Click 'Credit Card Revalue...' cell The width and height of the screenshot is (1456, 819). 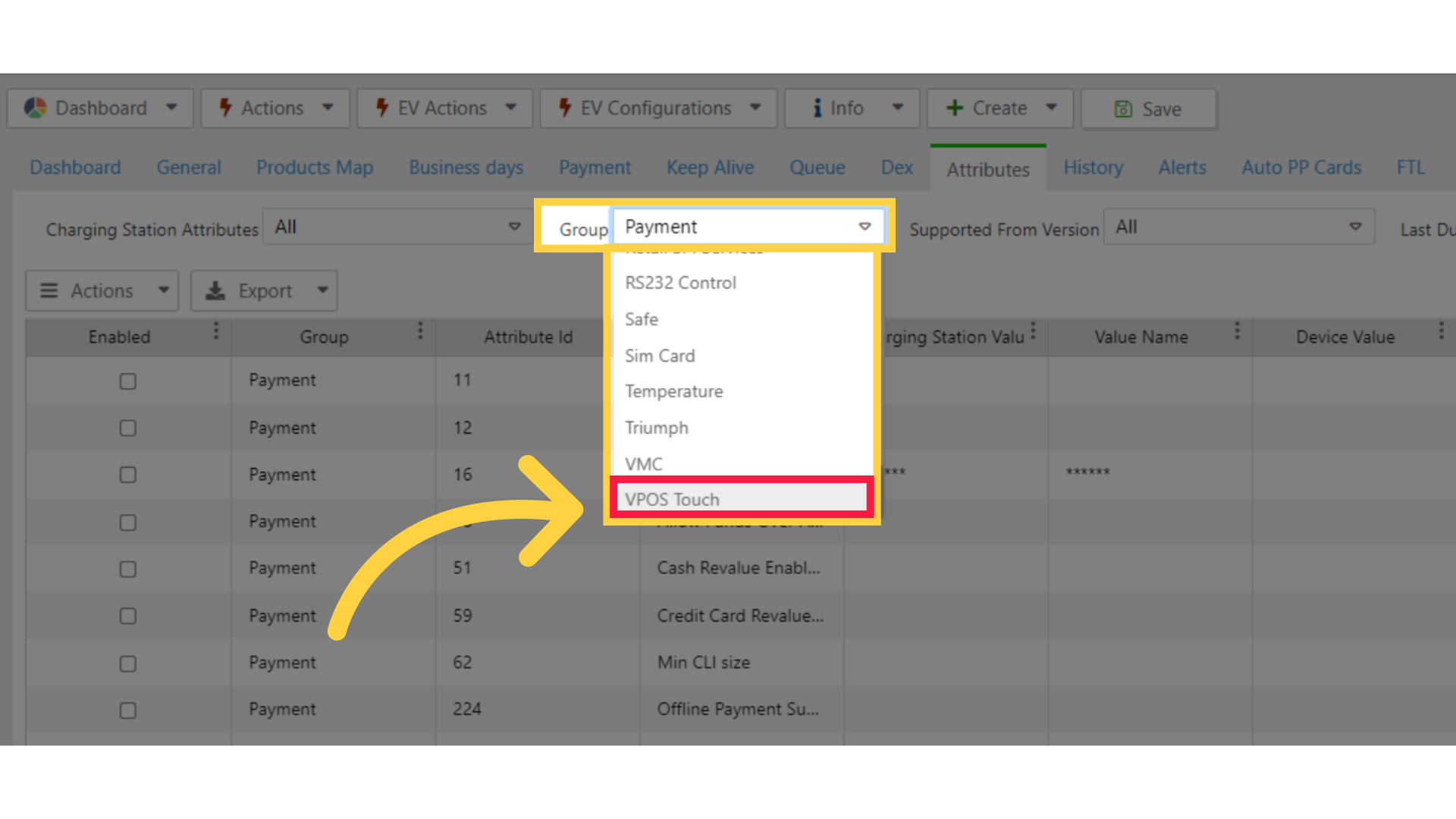[740, 616]
